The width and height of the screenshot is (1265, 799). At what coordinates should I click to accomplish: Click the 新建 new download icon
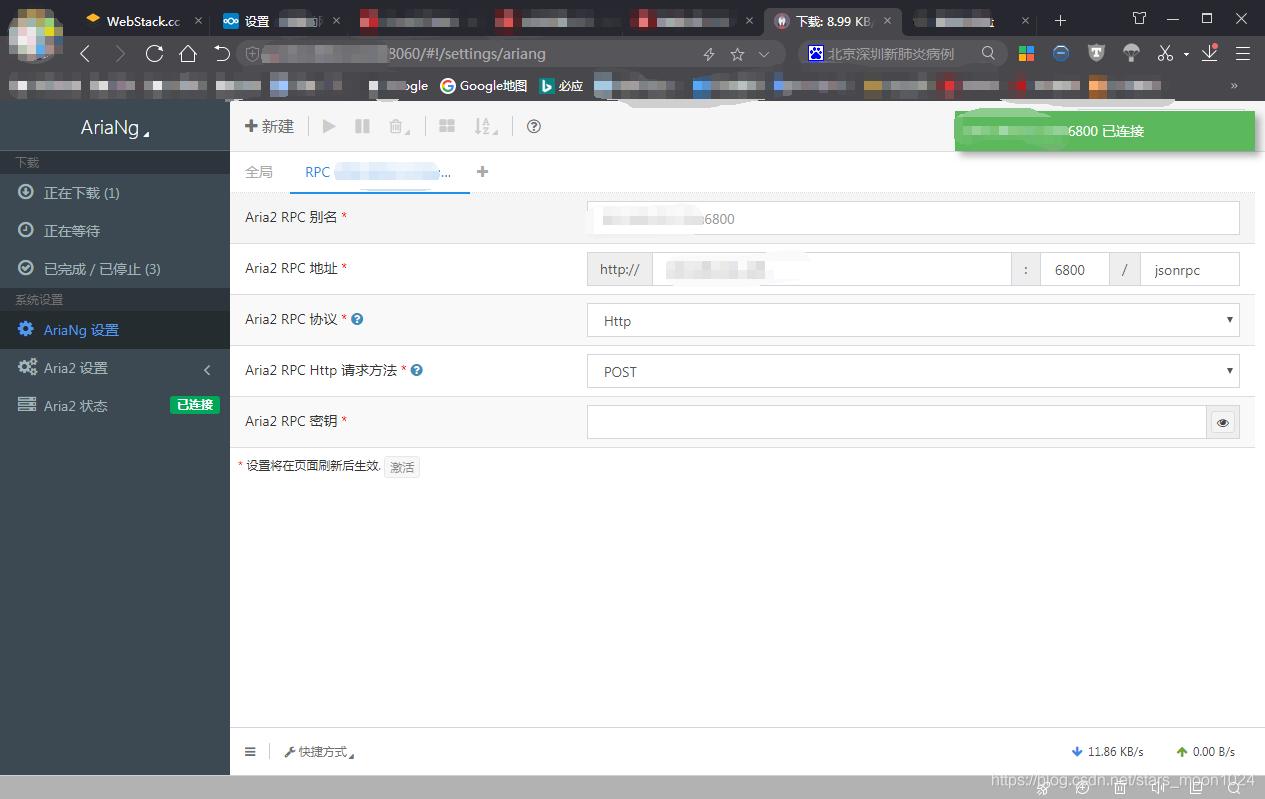[x=268, y=126]
